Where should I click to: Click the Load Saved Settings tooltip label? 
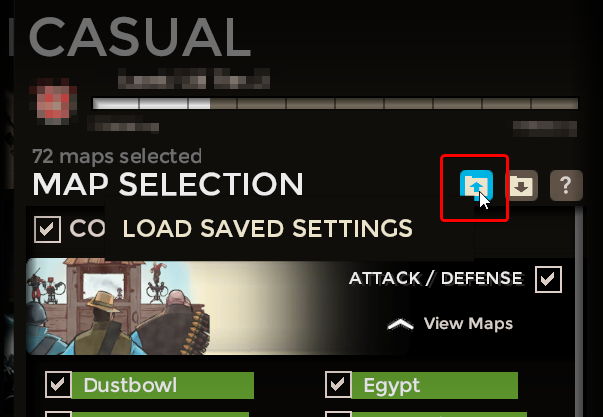tap(268, 229)
